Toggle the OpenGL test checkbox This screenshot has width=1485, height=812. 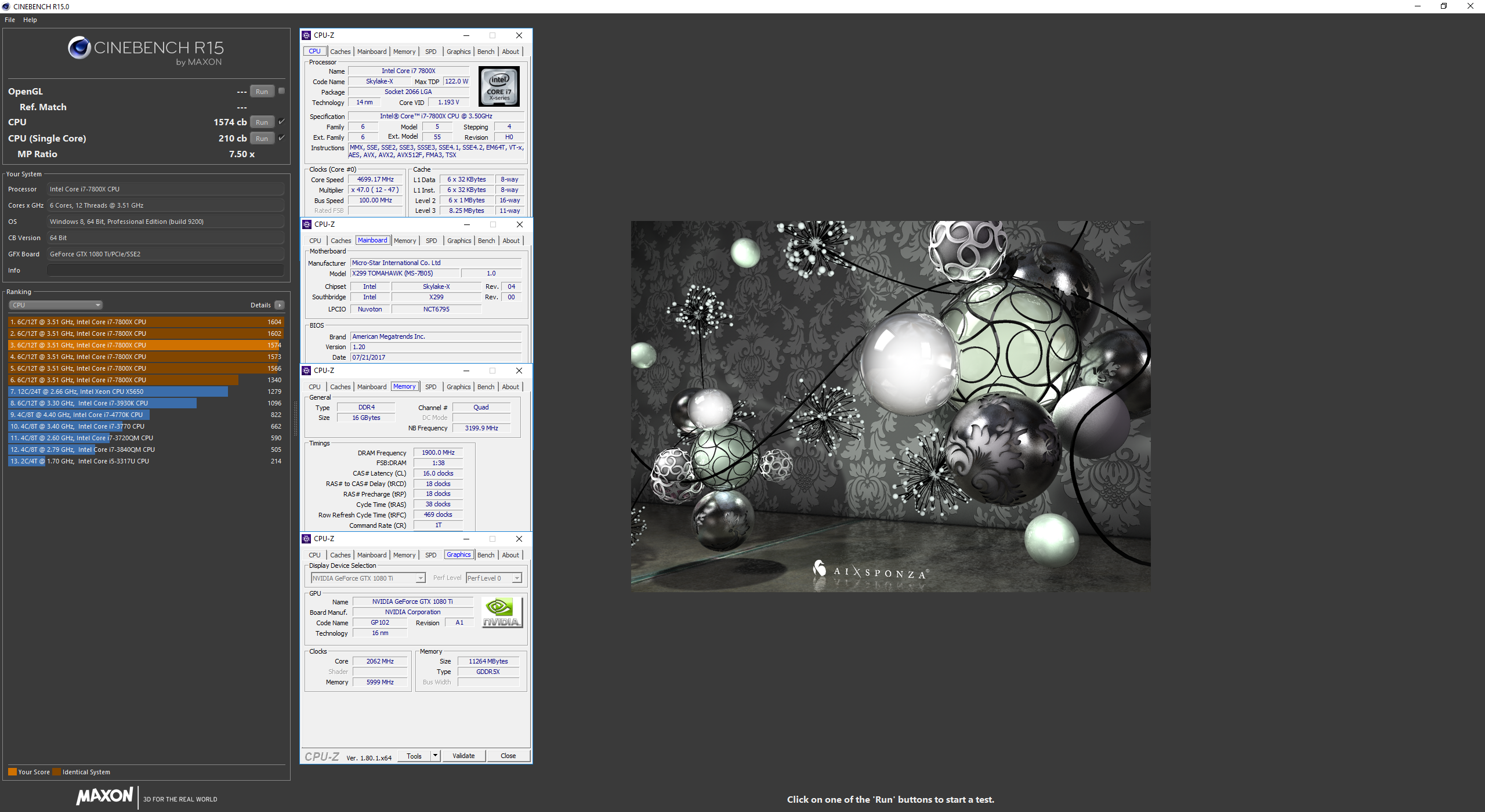(281, 90)
